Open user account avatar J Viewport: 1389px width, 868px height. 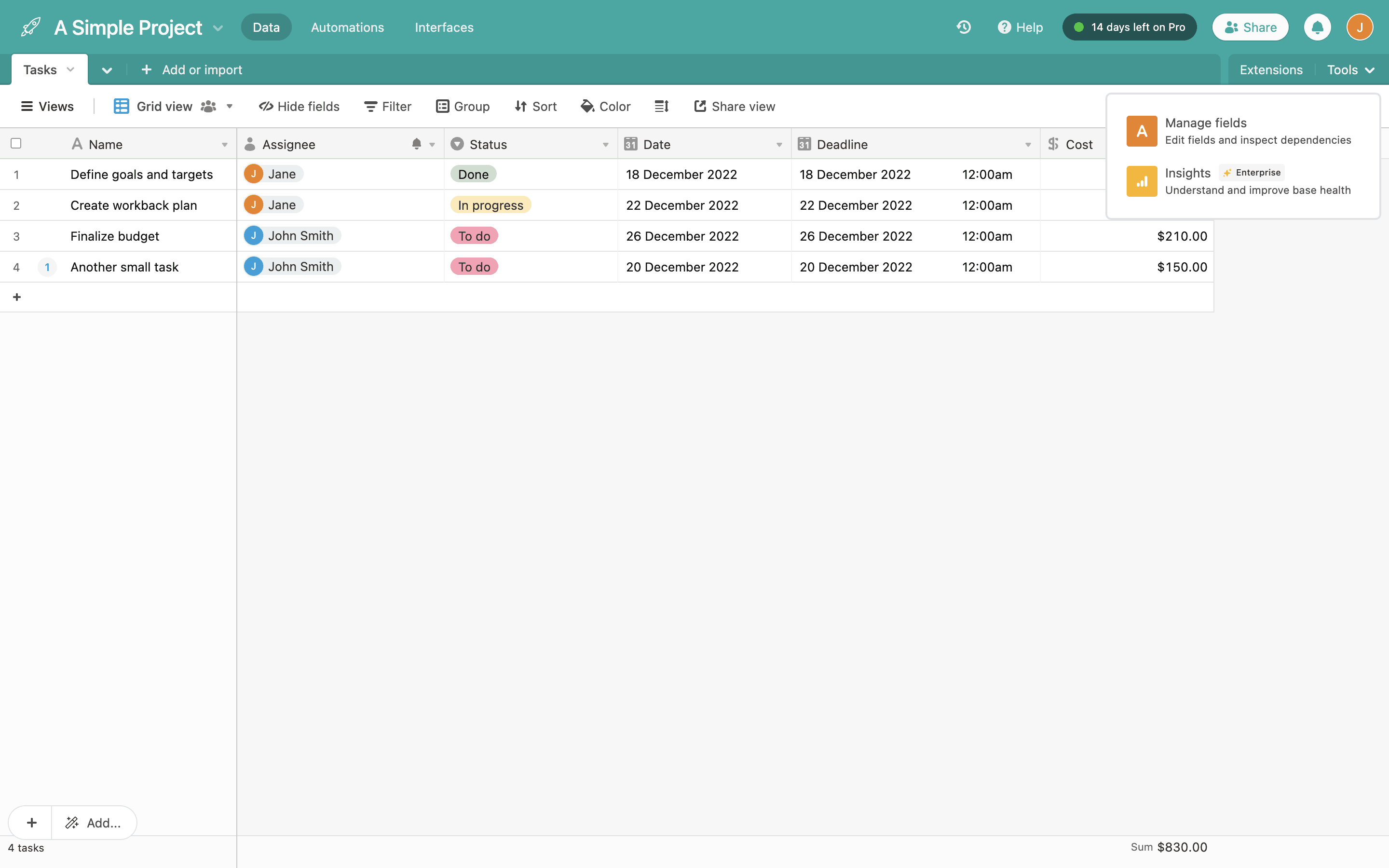click(1360, 27)
